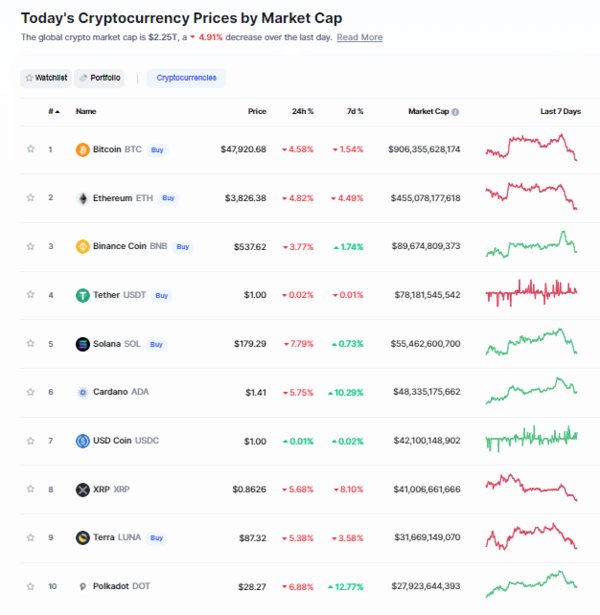Click the Read More link
The image size is (600, 615).
[x=359, y=37]
